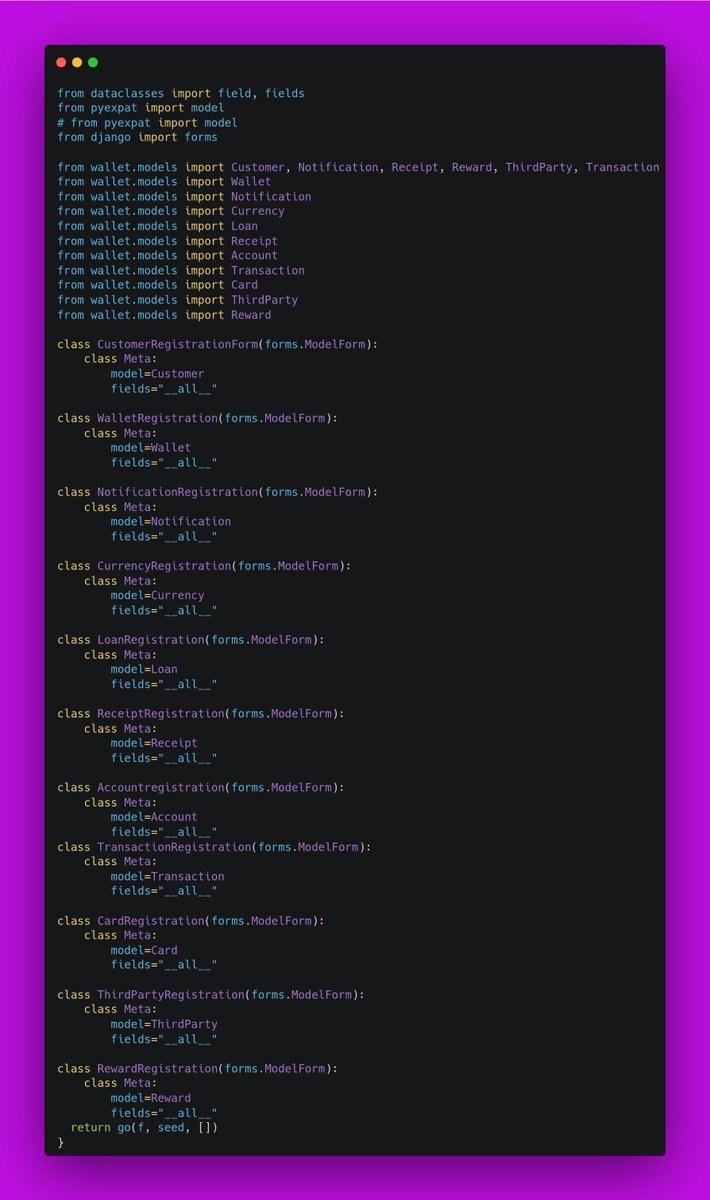
Task: Click the 'from django import forms' line
Action: [137, 137]
